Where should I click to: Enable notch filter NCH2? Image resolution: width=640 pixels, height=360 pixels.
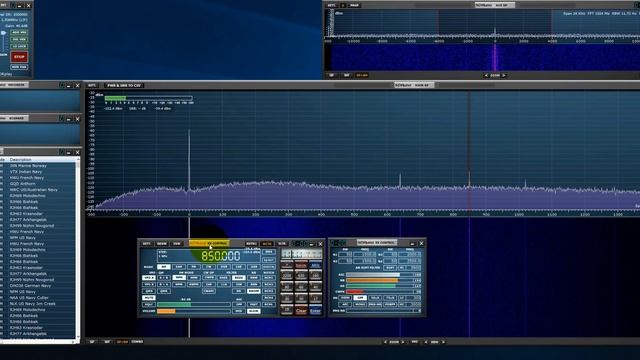[x=269, y=284]
